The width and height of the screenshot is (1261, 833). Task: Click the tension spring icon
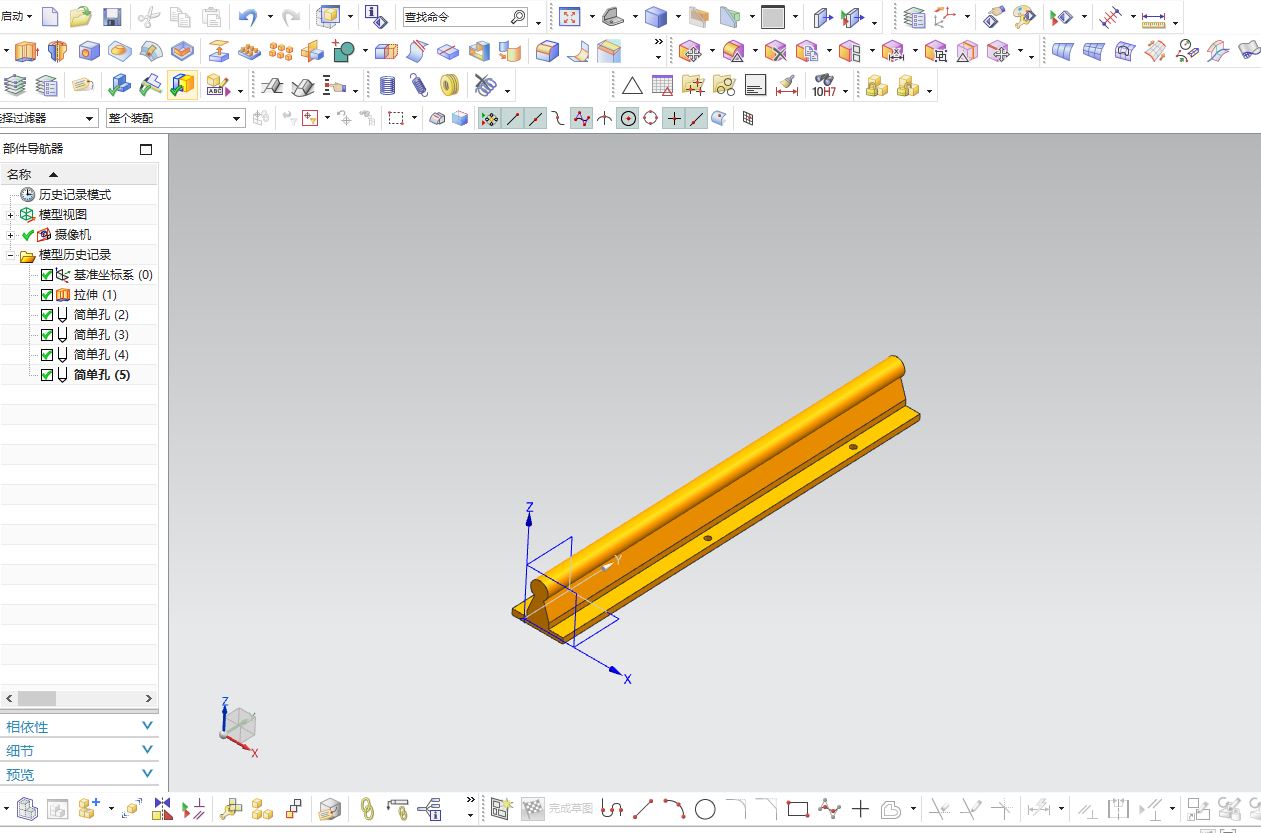(x=419, y=86)
